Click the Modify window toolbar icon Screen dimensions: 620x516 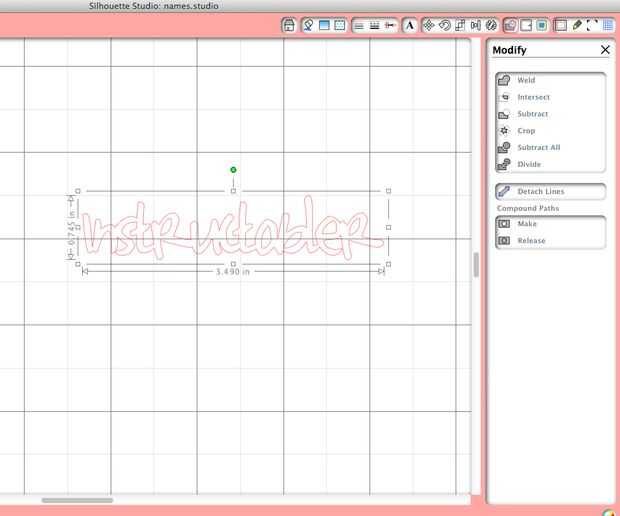coord(510,26)
